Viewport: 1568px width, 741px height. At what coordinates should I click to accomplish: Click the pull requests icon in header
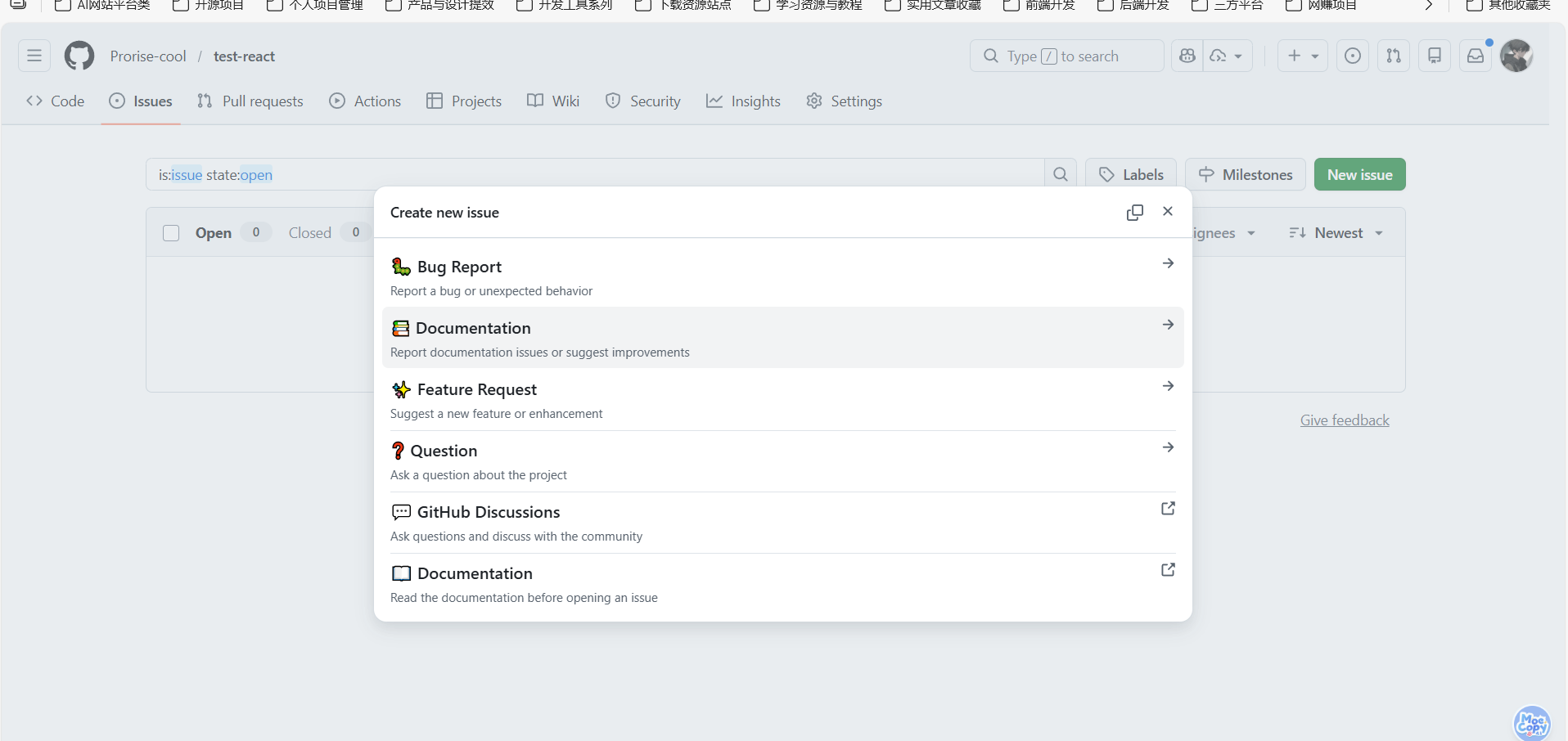point(1393,56)
